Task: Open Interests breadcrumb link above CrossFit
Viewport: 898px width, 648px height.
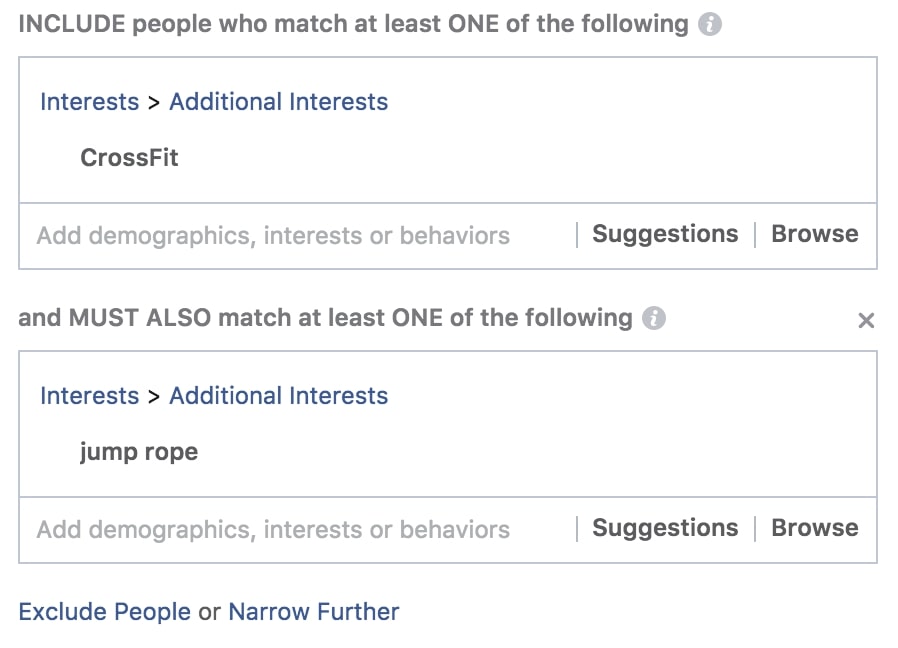Action: (x=89, y=102)
